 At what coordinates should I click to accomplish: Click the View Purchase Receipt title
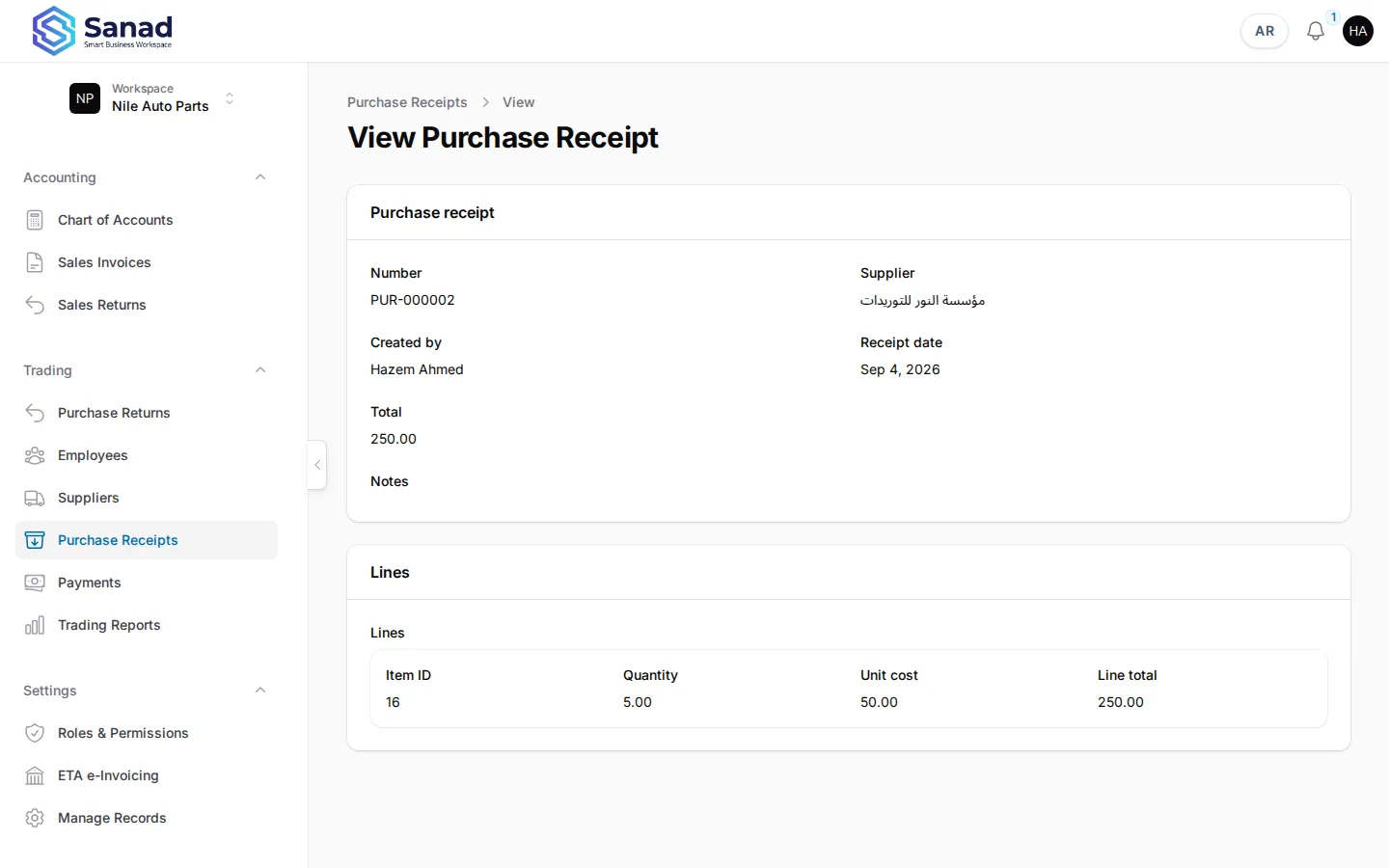click(x=503, y=138)
